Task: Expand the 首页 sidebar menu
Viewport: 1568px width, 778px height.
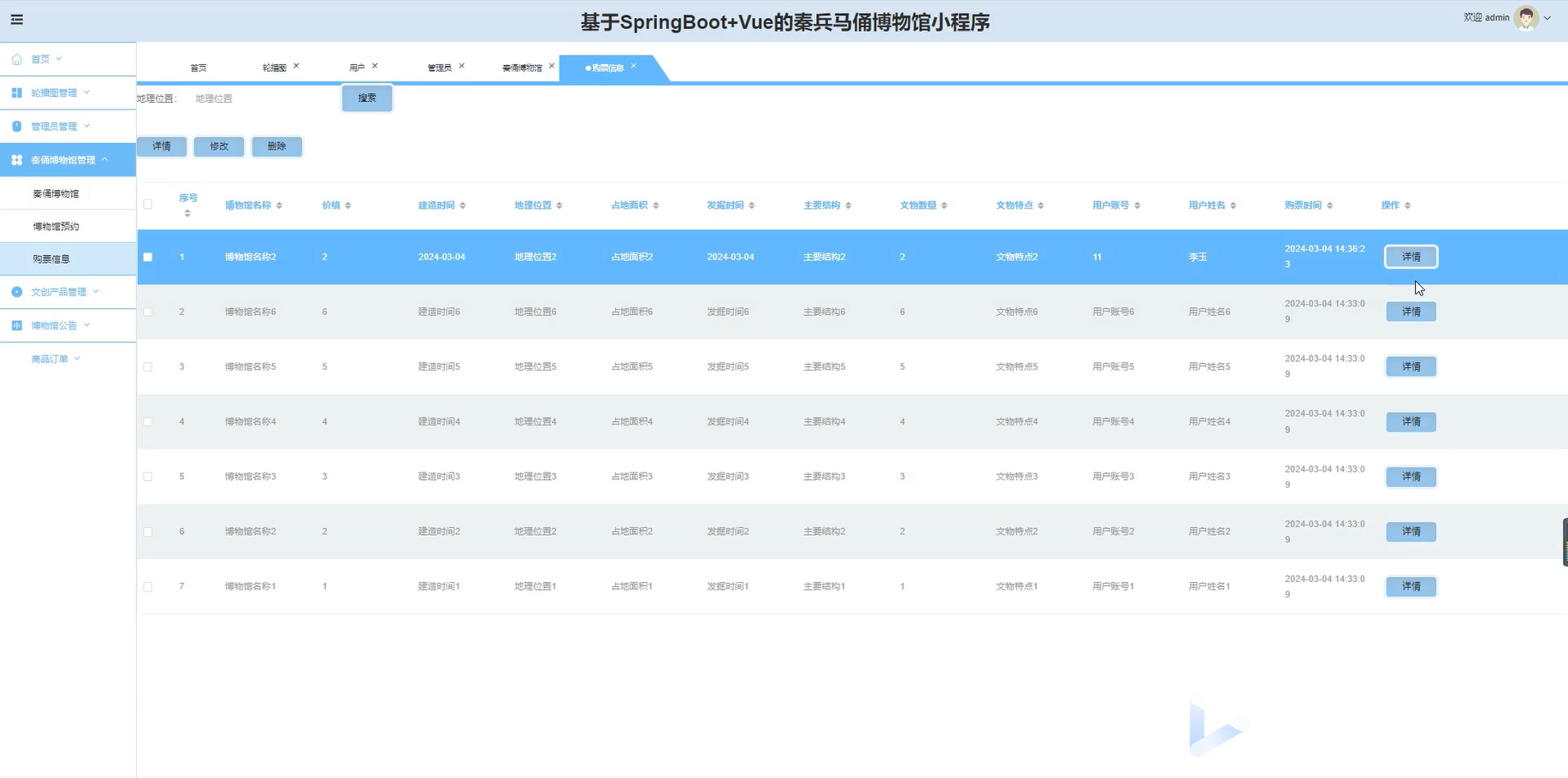Action: point(59,59)
